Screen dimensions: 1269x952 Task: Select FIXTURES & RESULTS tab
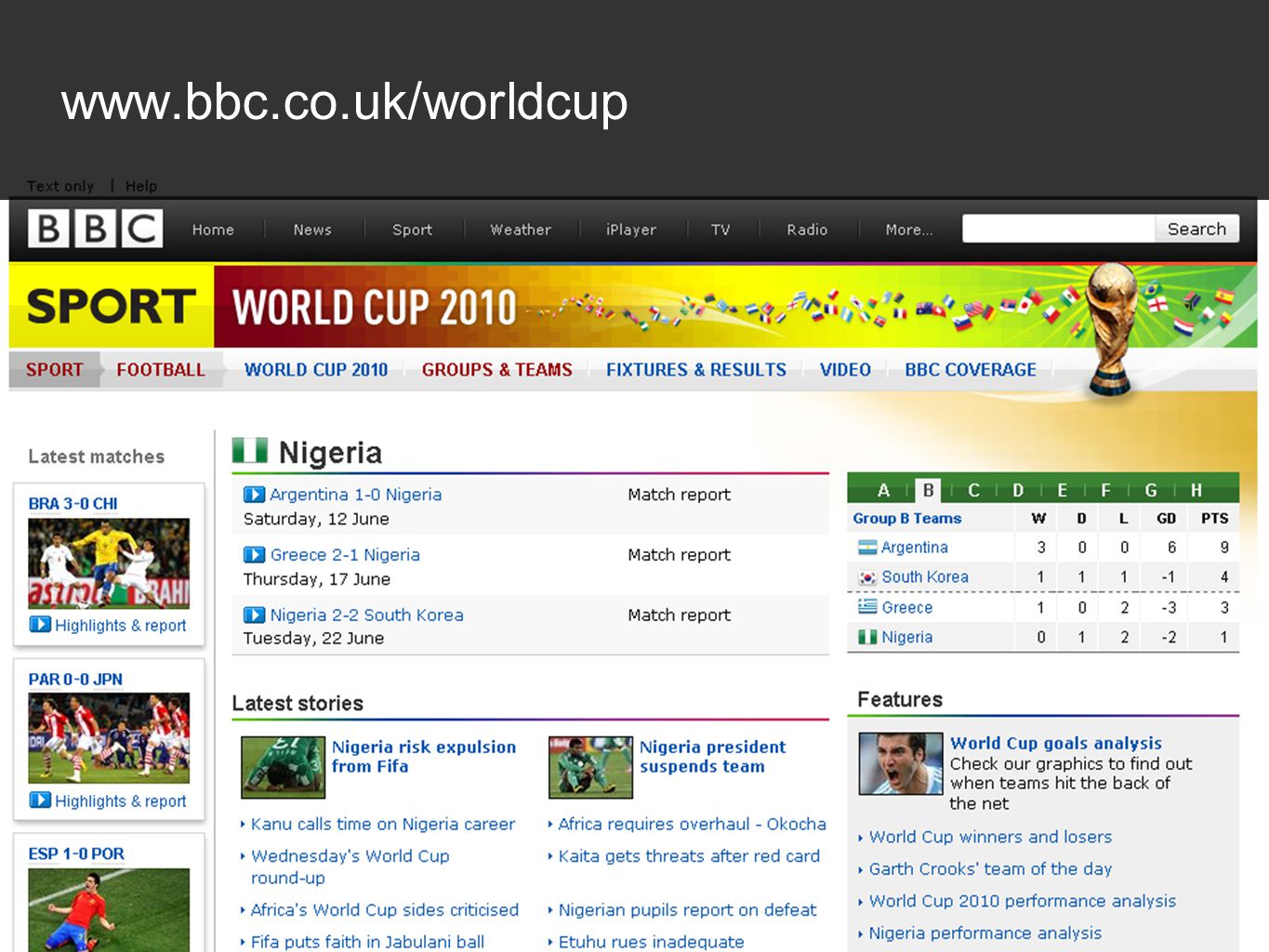[696, 370]
